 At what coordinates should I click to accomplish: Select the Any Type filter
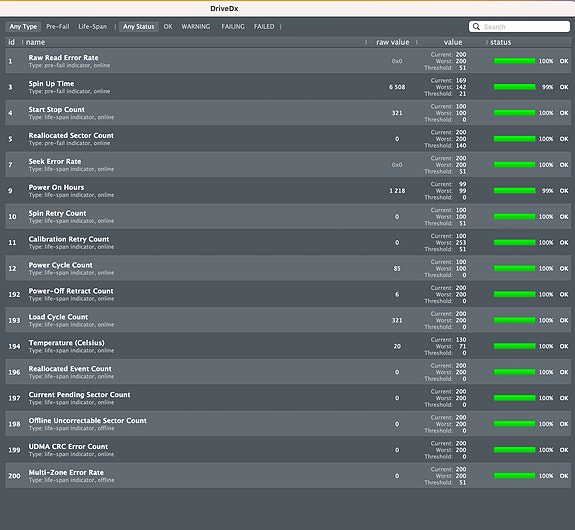coord(23,27)
